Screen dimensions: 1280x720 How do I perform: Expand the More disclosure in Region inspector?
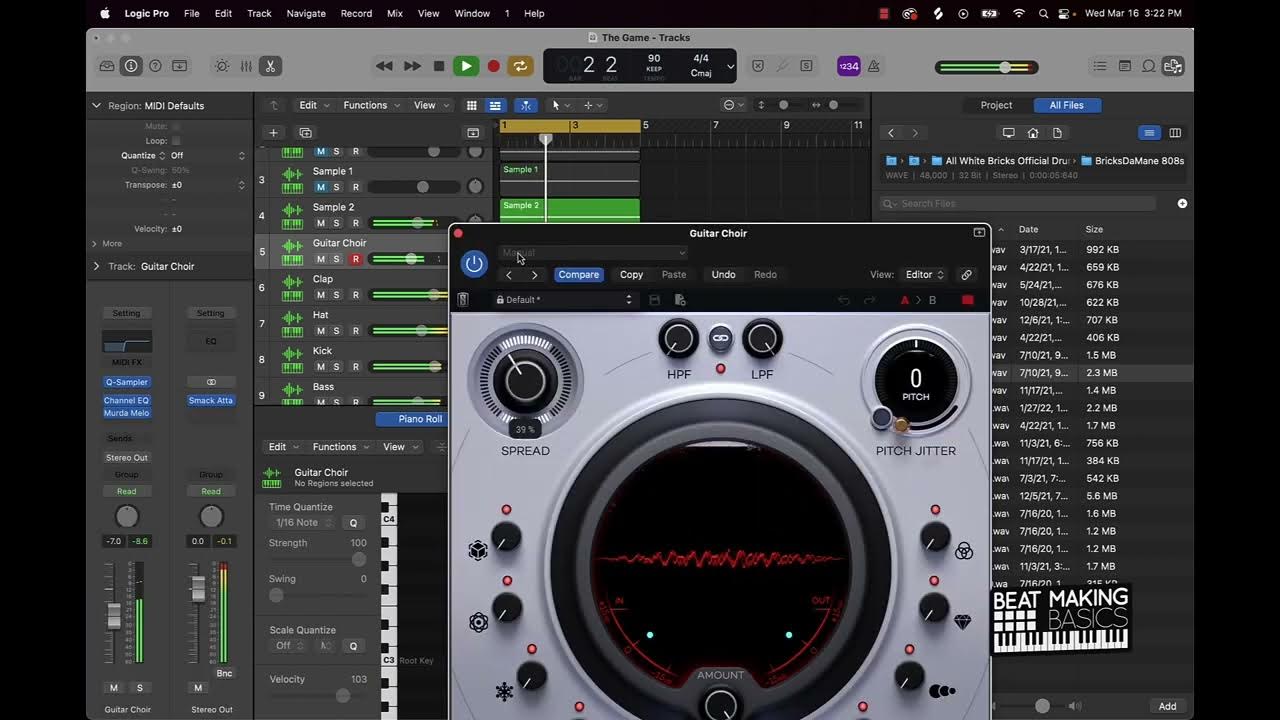click(x=95, y=243)
